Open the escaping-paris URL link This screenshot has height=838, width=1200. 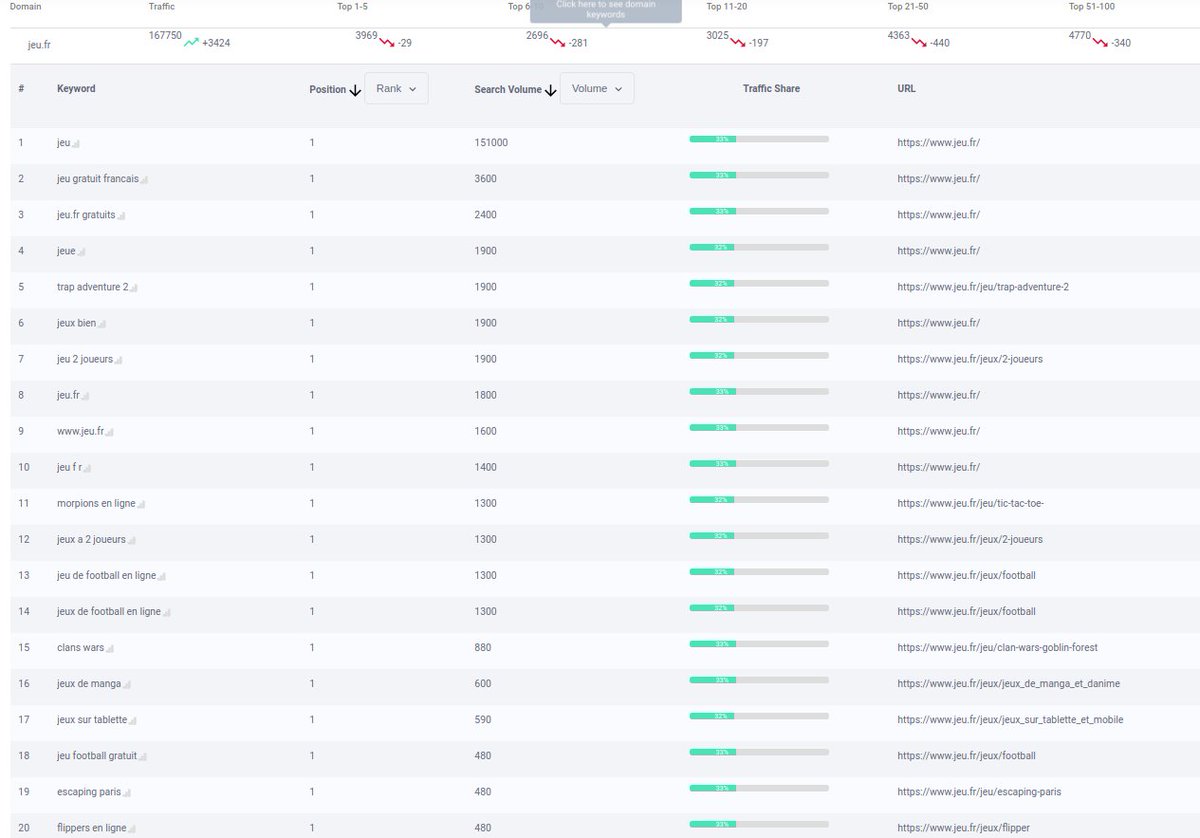point(980,791)
